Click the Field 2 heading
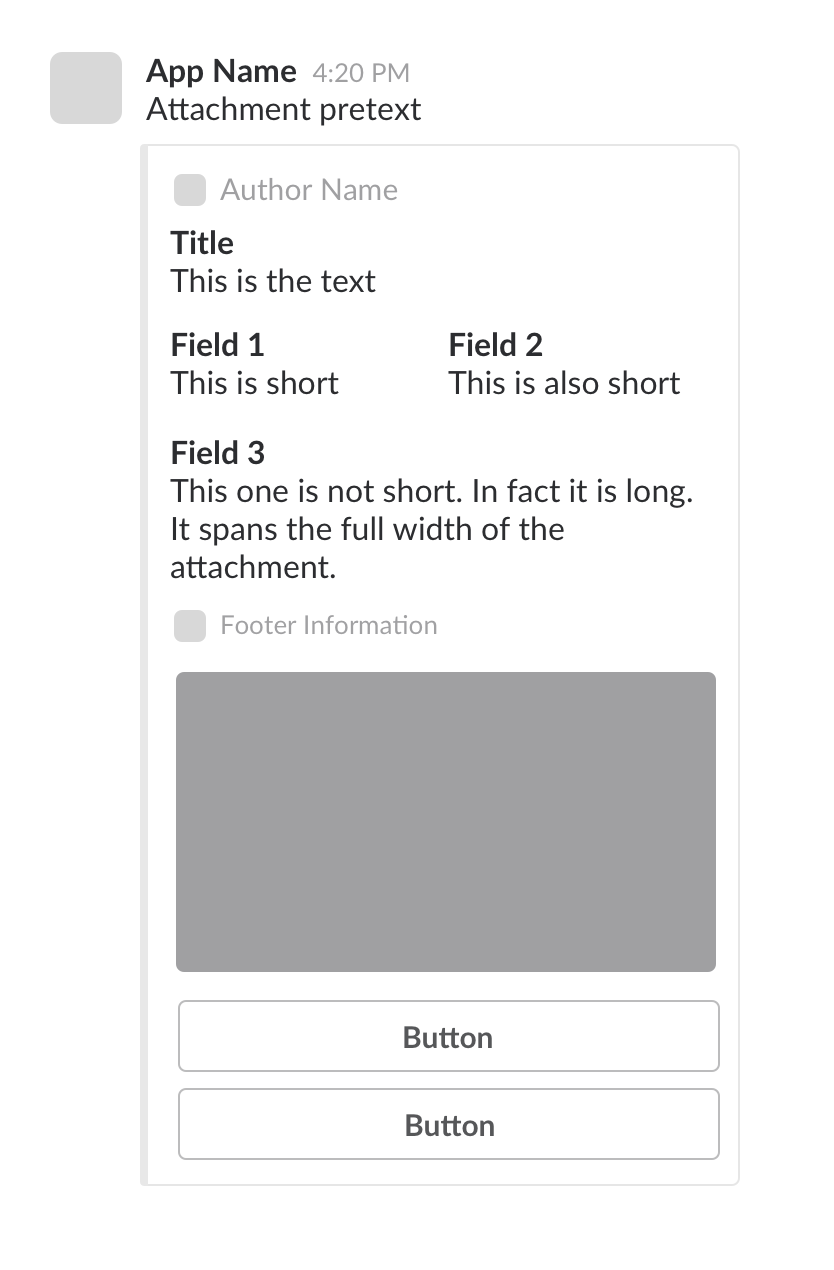Viewport: 834px width, 1270px height. (x=496, y=345)
